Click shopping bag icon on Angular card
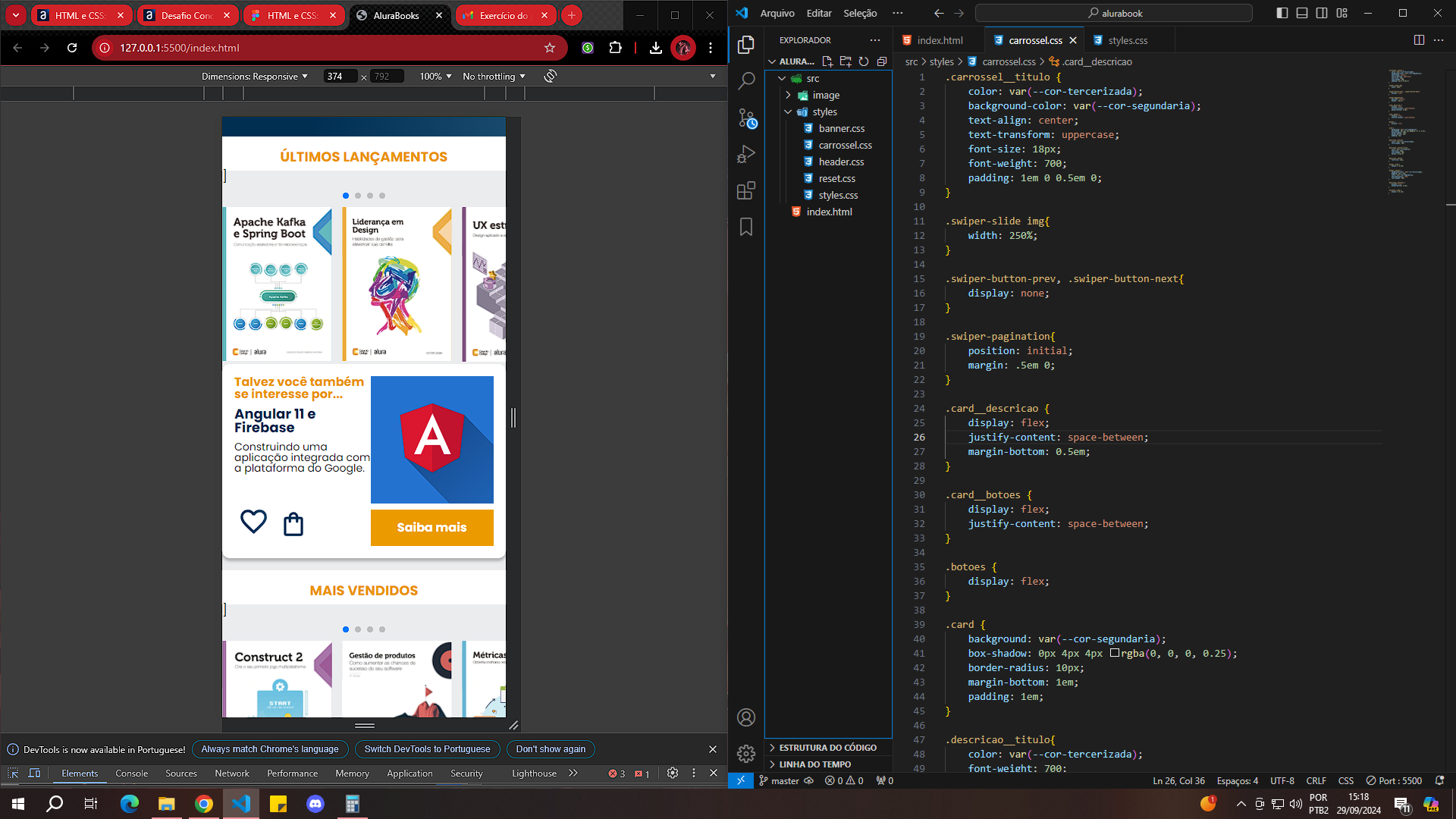Viewport: 1456px width, 819px height. tap(293, 524)
